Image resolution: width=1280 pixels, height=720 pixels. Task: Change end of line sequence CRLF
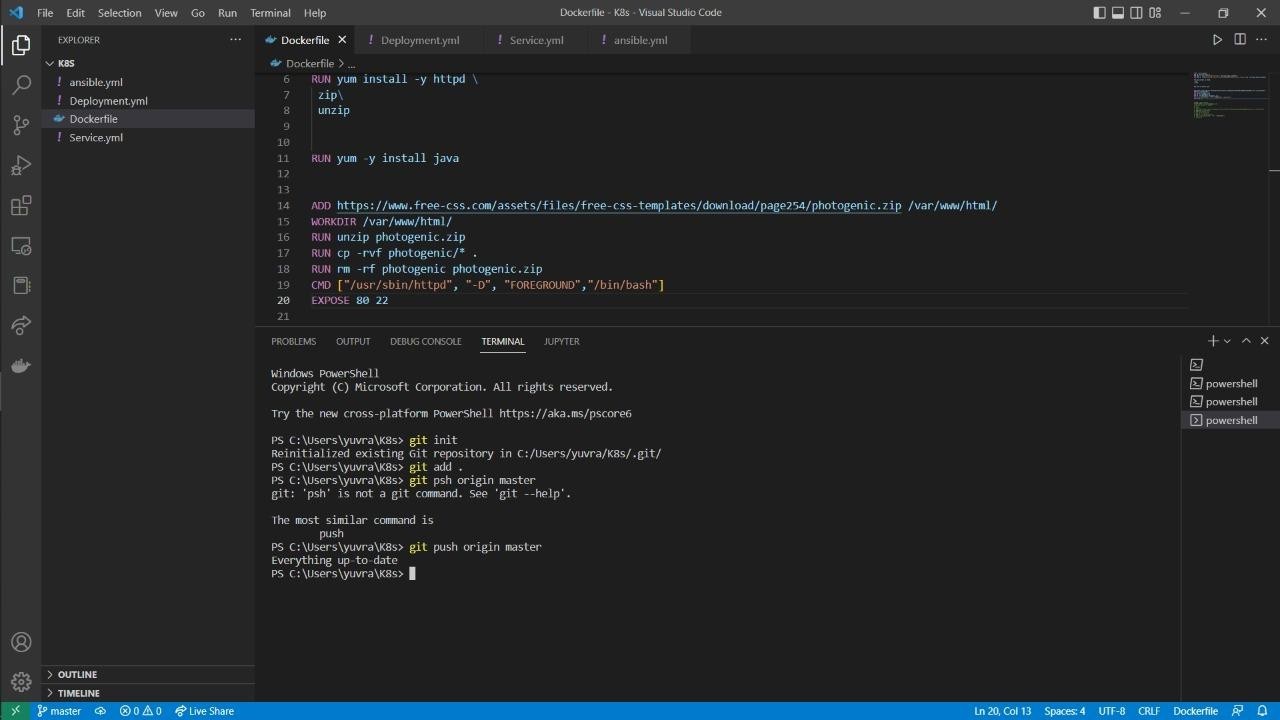pos(1149,711)
